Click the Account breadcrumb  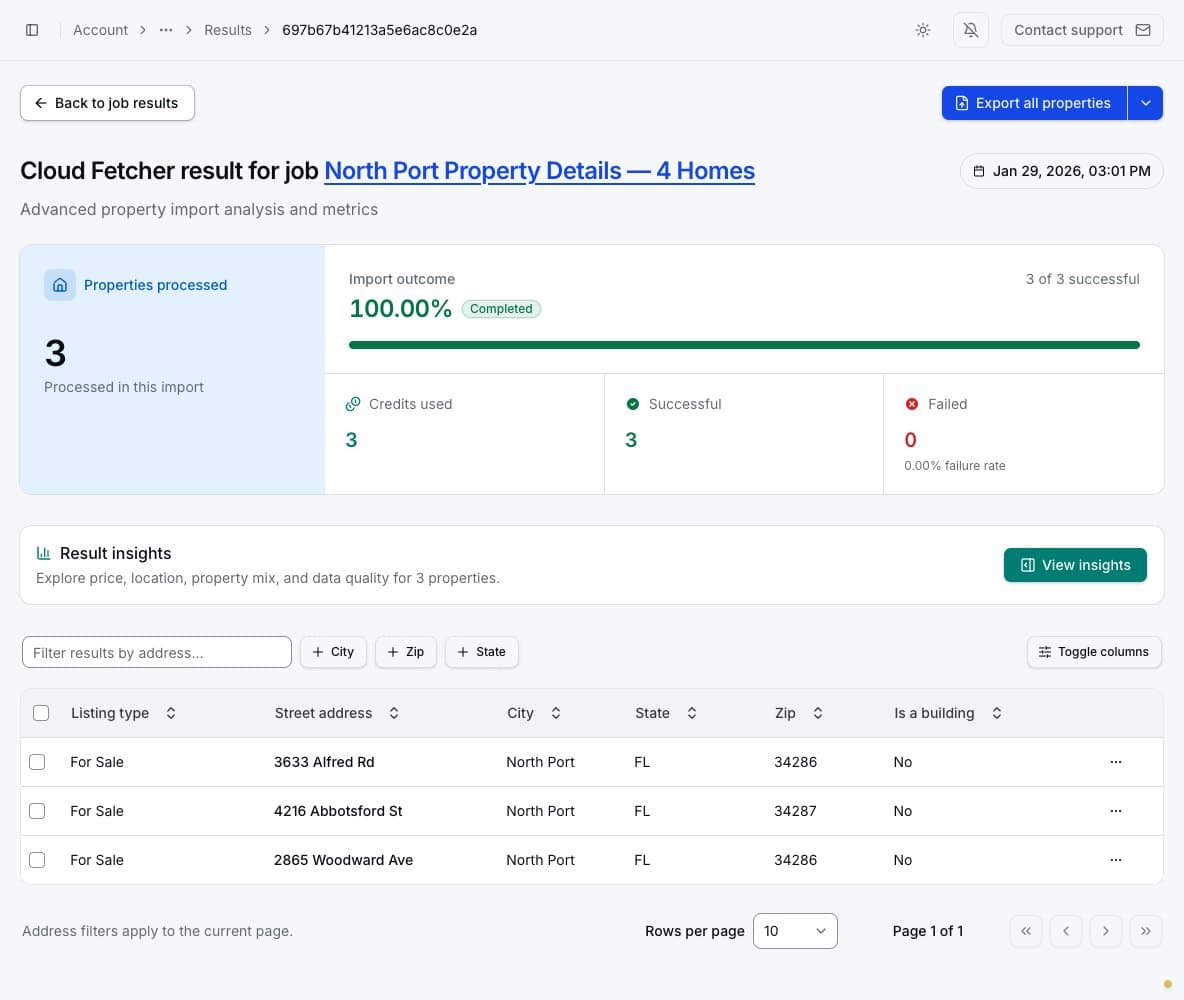tap(100, 30)
